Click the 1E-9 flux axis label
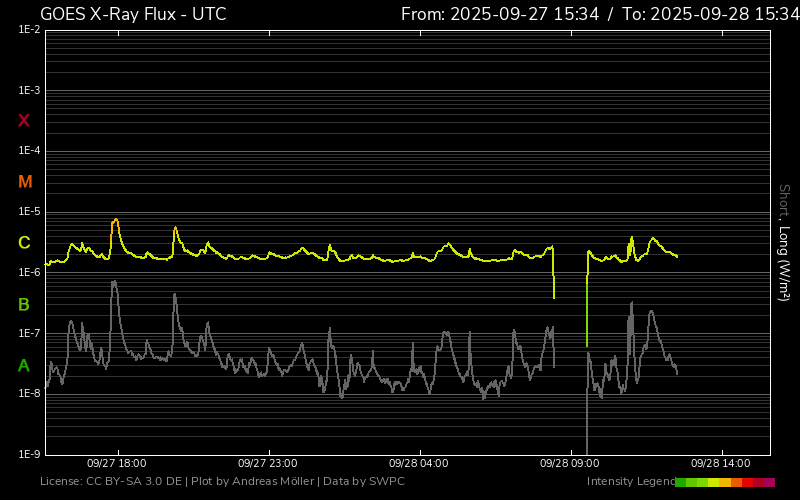This screenshot has height=500, width=800. tap(29, 454)
